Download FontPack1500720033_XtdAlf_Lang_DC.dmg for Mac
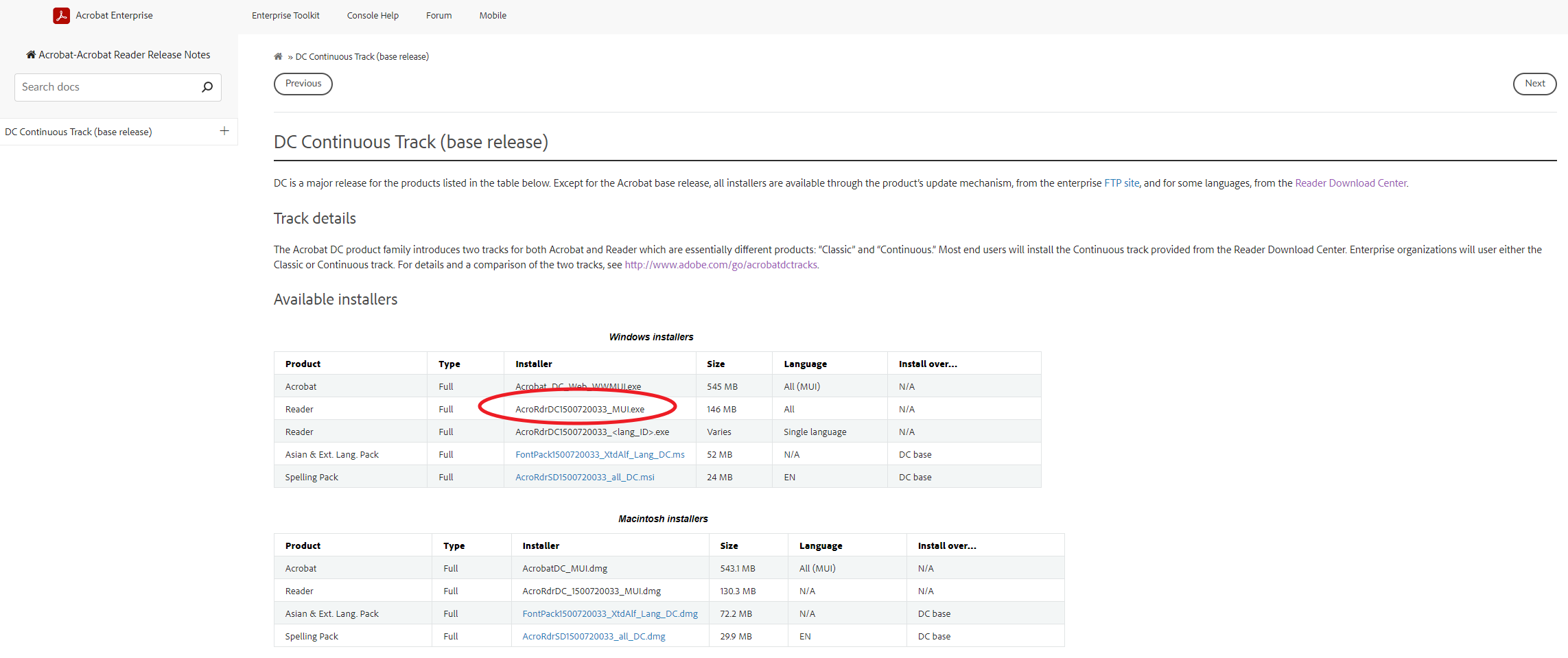Viewport: 1568px width, 658px height. [x=610, y=614]
